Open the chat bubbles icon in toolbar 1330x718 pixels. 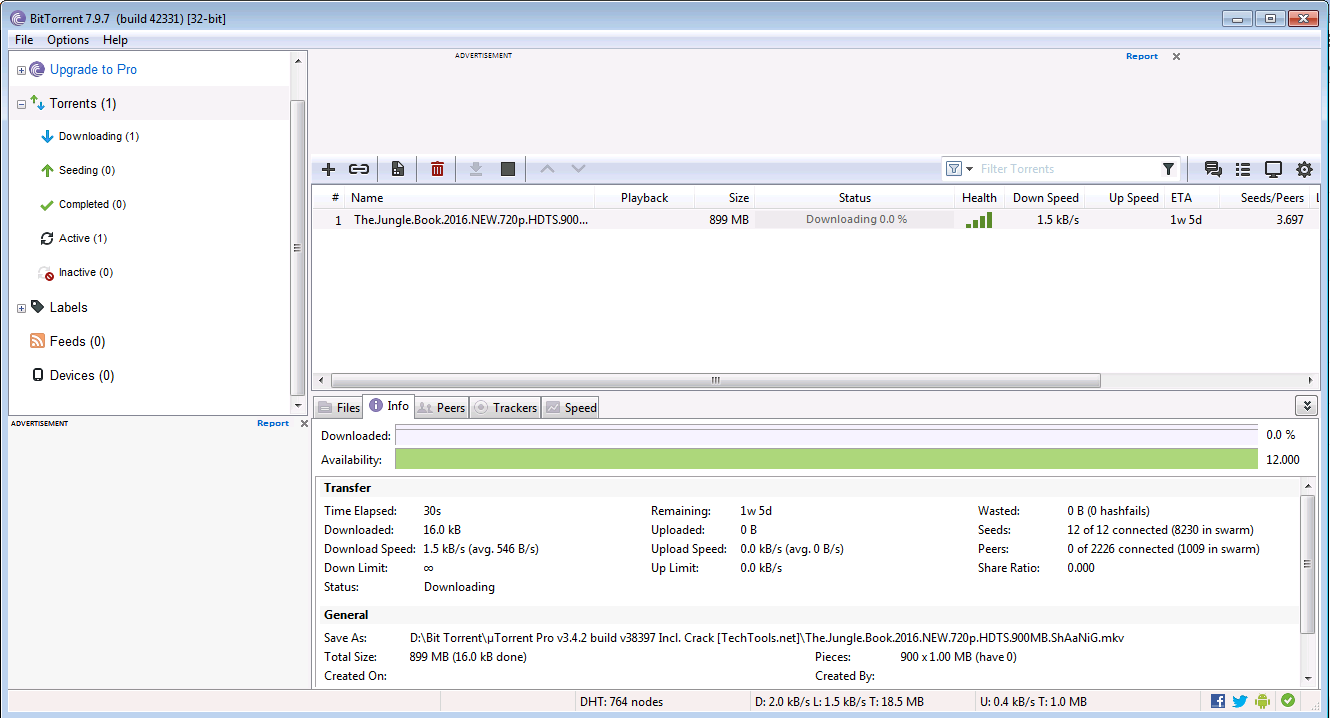point(1213,169)
